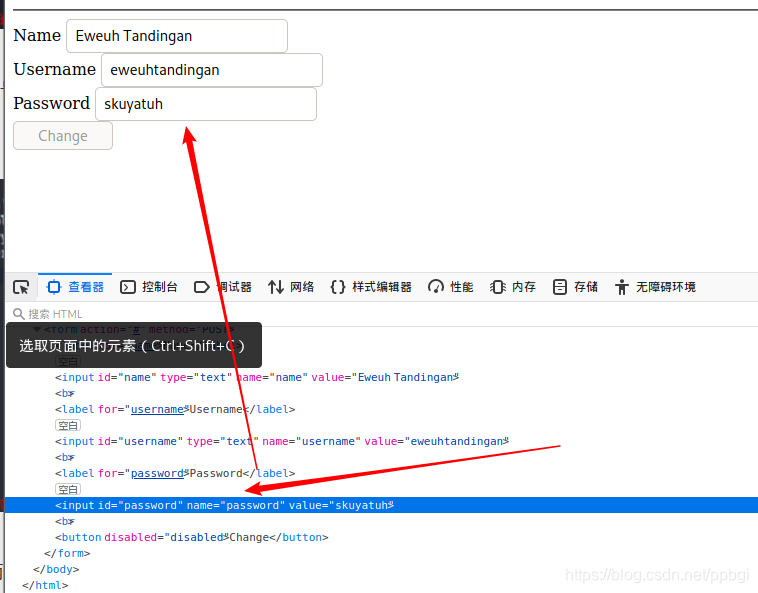Select the br node after password input
This screenshot has height=593, width=758.
click(x=65, y=521)
